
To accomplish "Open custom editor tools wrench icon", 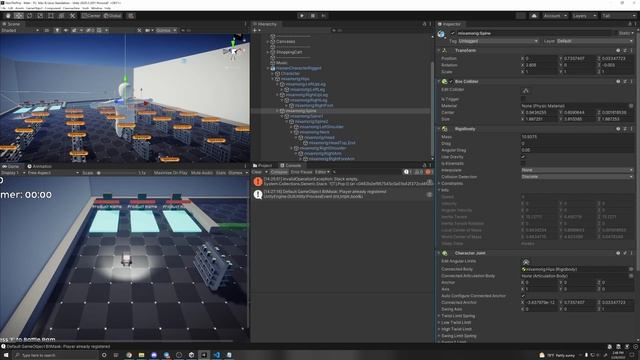I will coord(72,16).
